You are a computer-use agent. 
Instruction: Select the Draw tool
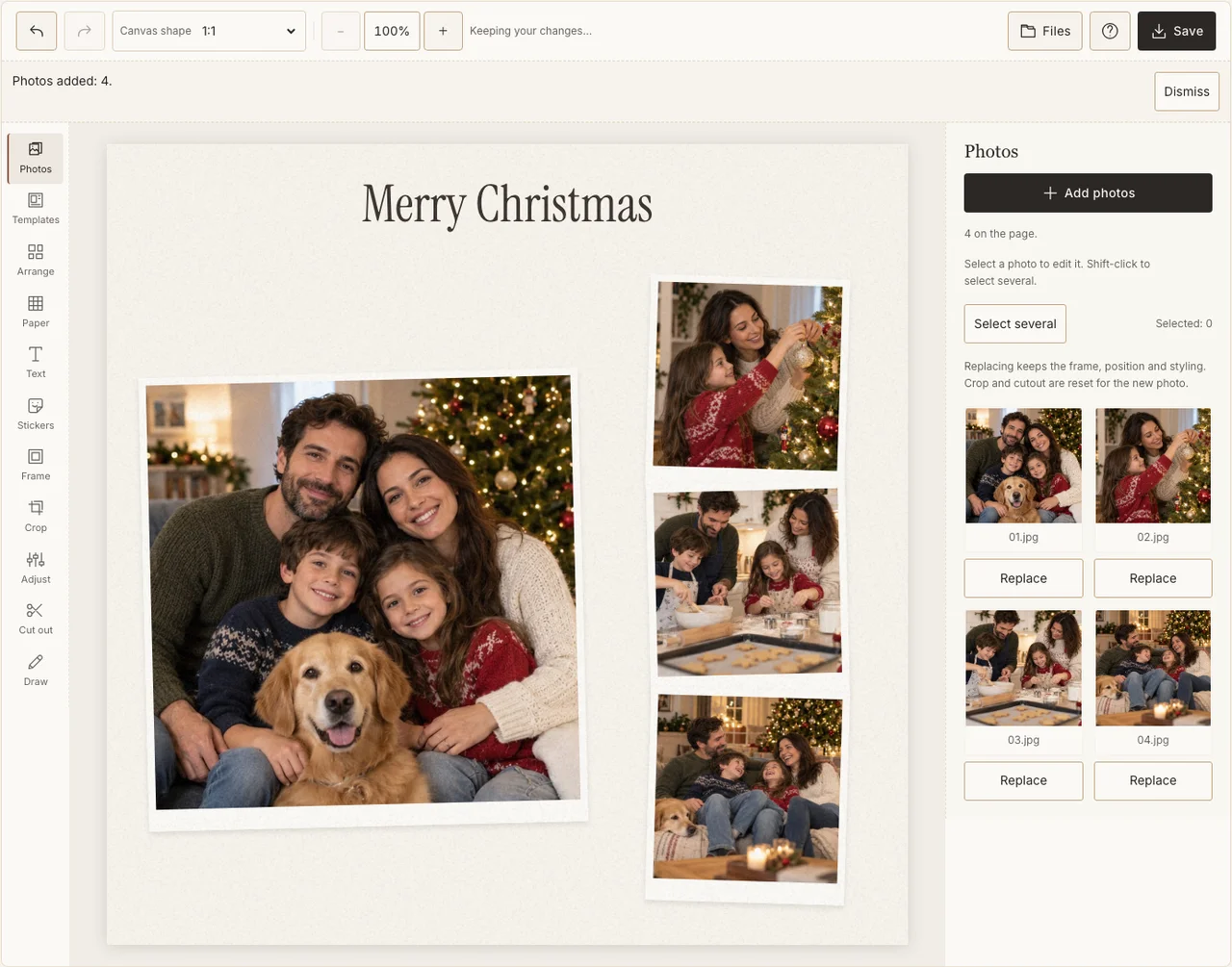click(x=36, y=671)
